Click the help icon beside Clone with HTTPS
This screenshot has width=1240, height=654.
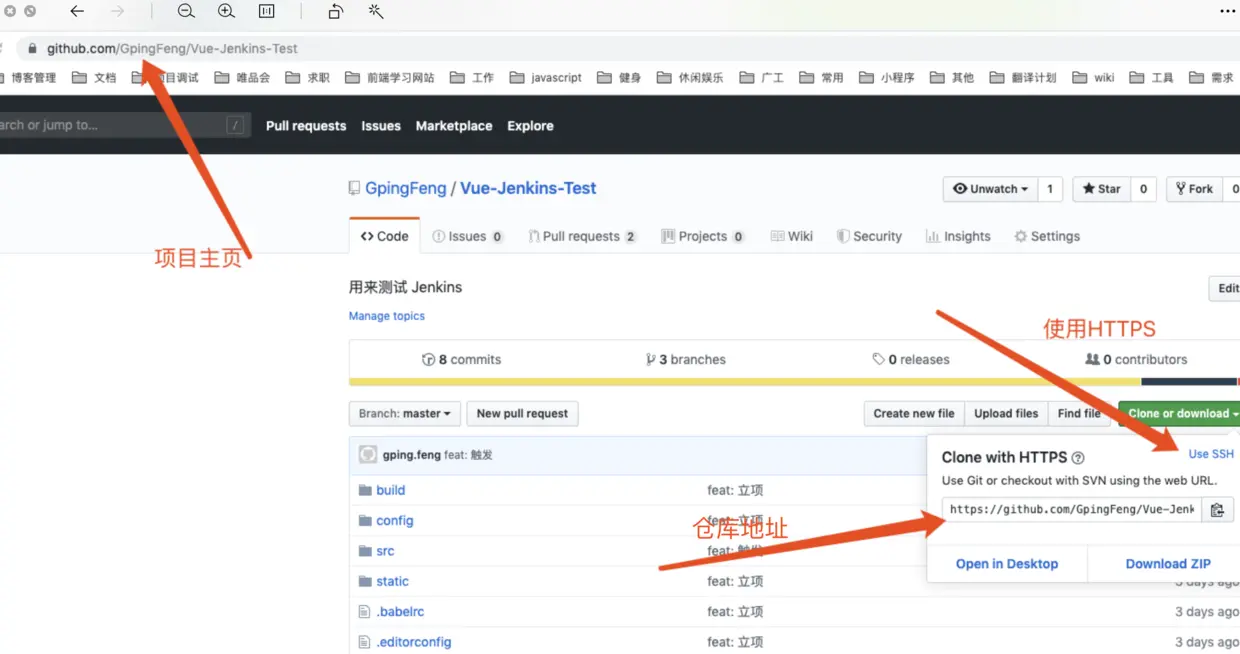click(1078, 458)
